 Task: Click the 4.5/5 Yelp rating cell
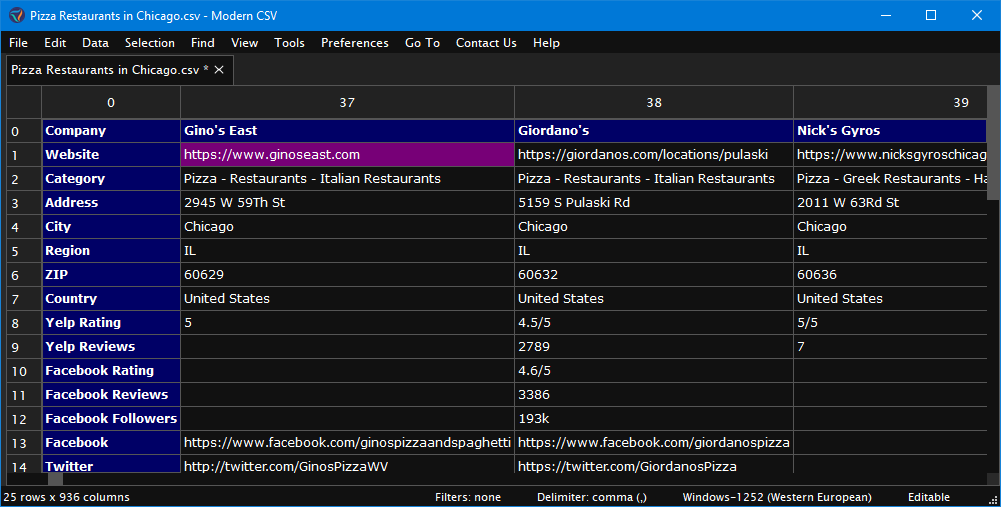click(x=654, y=322)
